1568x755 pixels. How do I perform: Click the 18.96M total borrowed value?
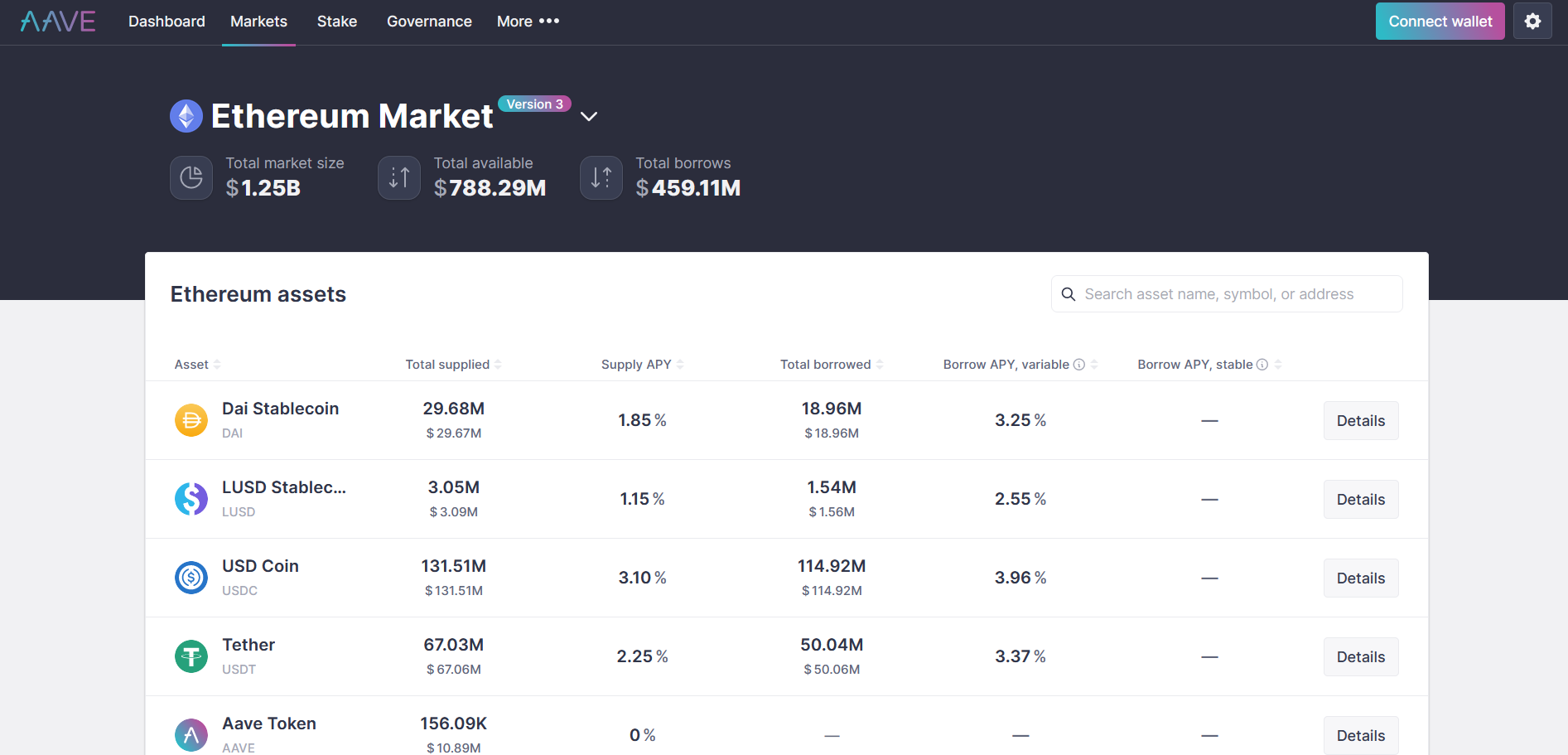click(x=832, y=409)
